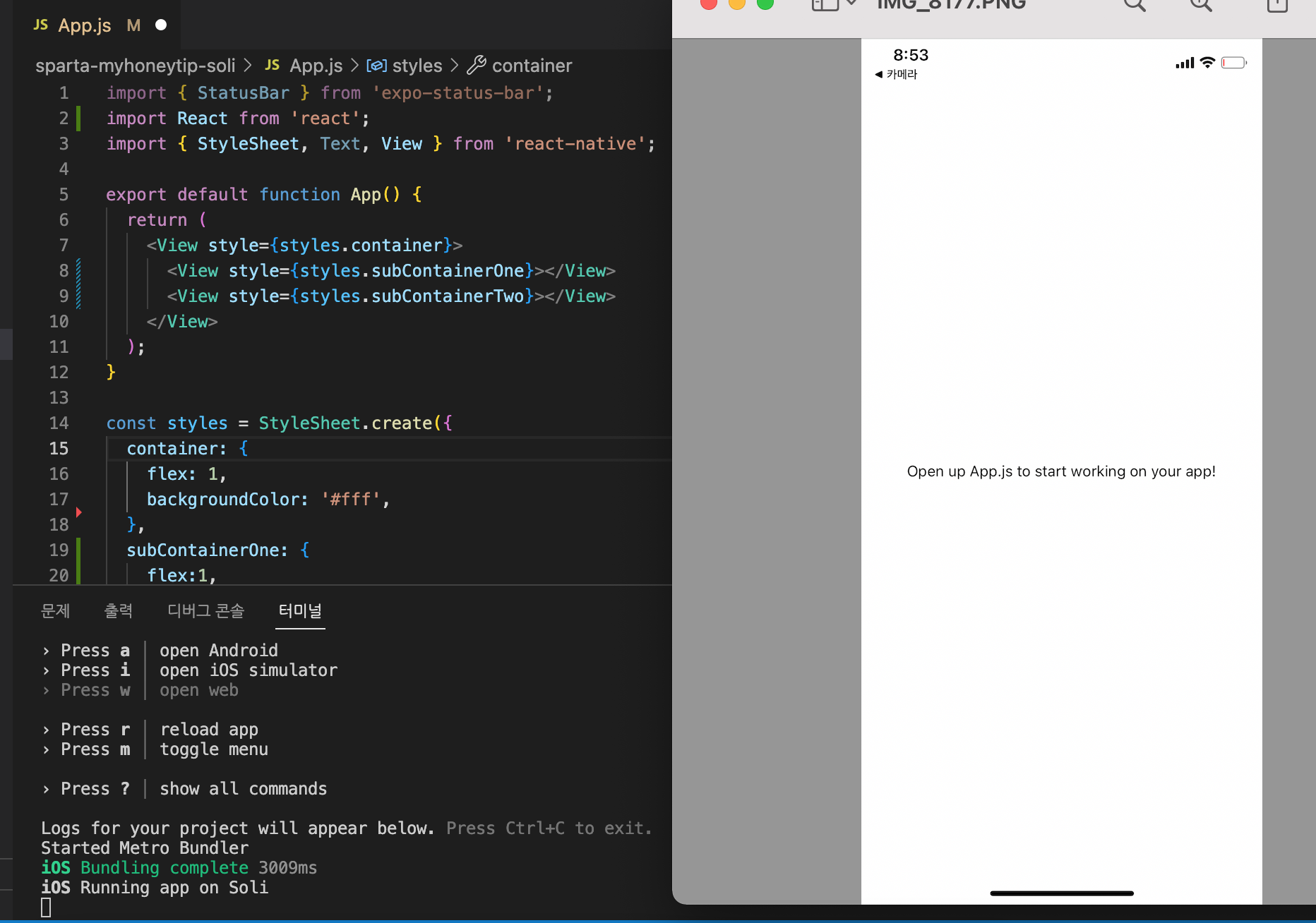Image resolution: width=1316 pixels, height=923 pixels.
Task: Click 'iOS Bundling complete 3009ms' log line
Action: [179, 868]
